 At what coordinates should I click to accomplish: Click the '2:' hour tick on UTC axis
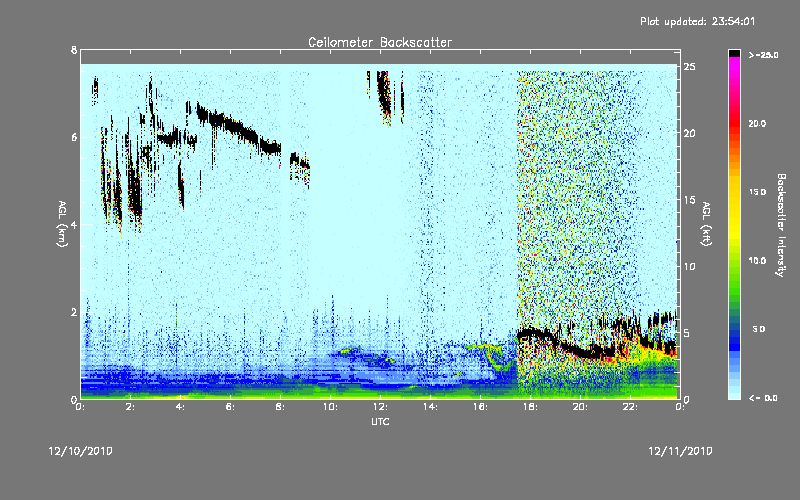click(131, 407)
